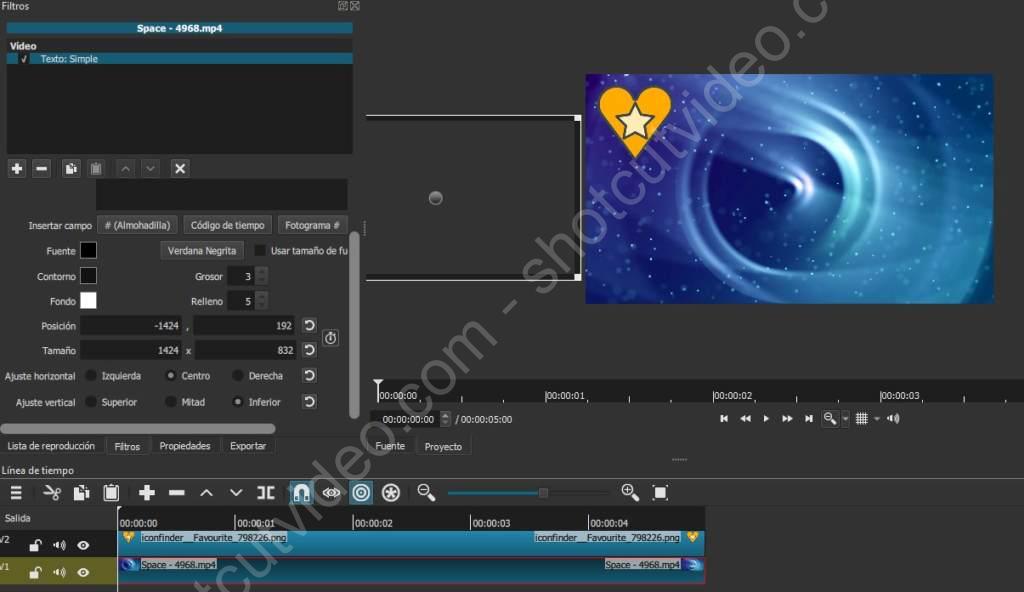The image size is (1024, 592).
Task: Click the scissors Cut icon in timeline
Action: [53, 492]
